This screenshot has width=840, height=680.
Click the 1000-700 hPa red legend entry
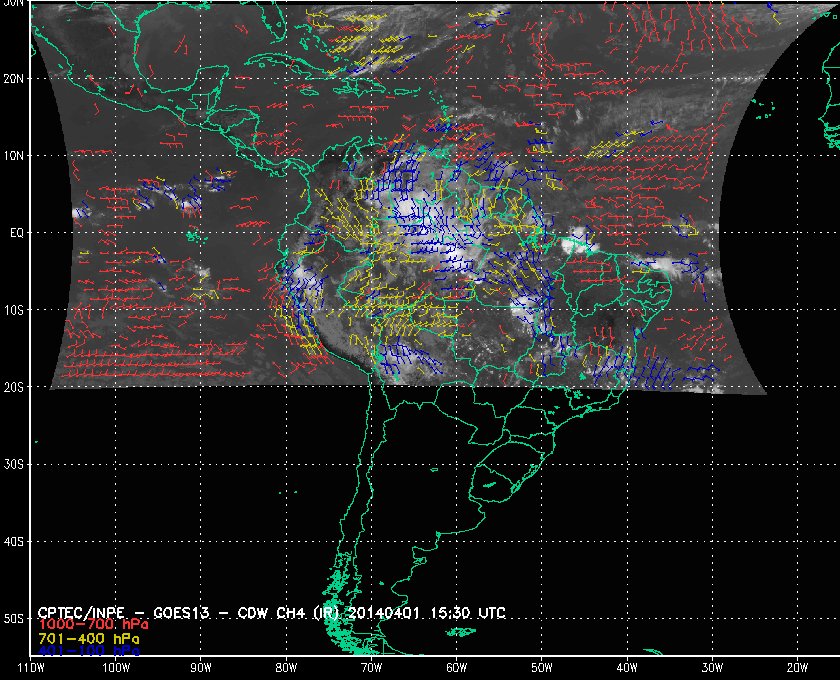(x=93, y=624)
